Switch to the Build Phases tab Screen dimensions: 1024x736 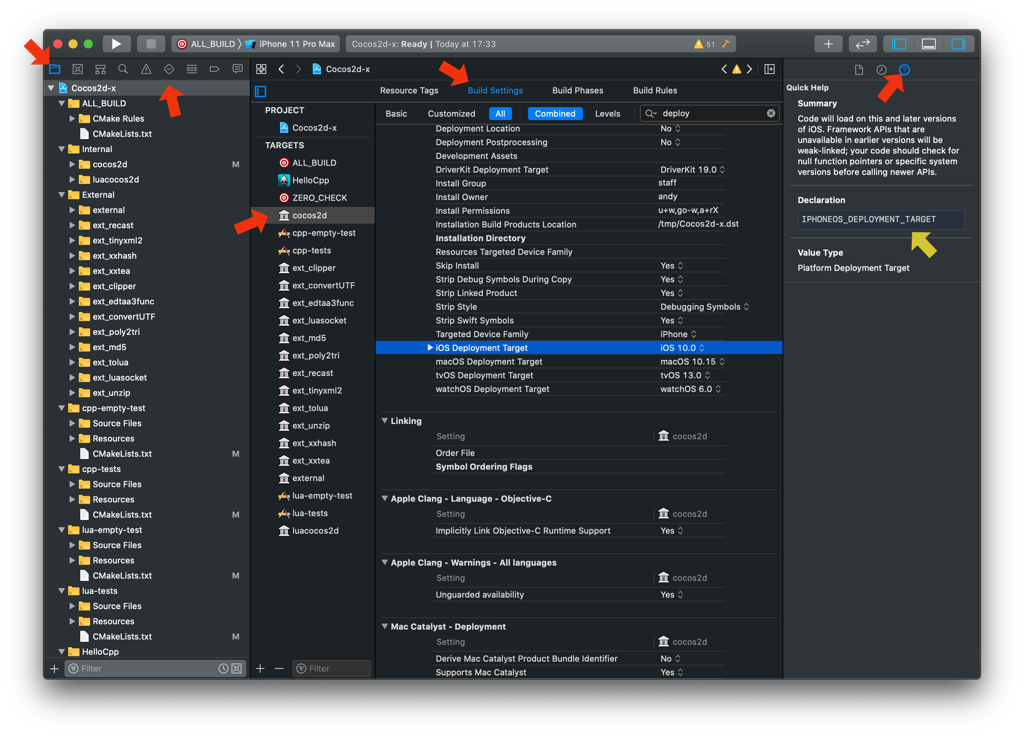(x=577, y=91)
